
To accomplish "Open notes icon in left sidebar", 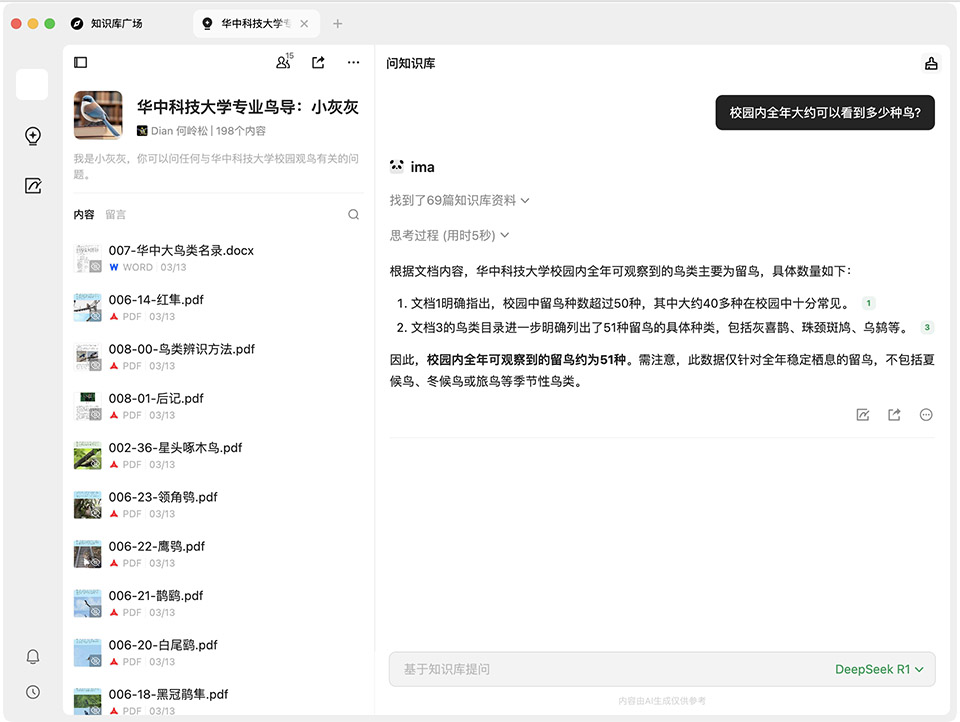I will 33,186.
